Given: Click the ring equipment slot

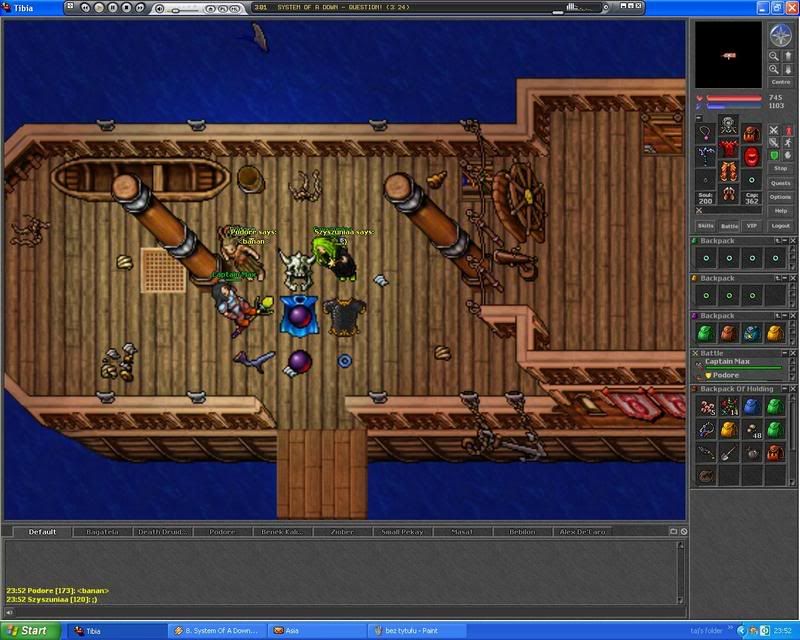Looking at the screenshot, I should pos(706,180).
